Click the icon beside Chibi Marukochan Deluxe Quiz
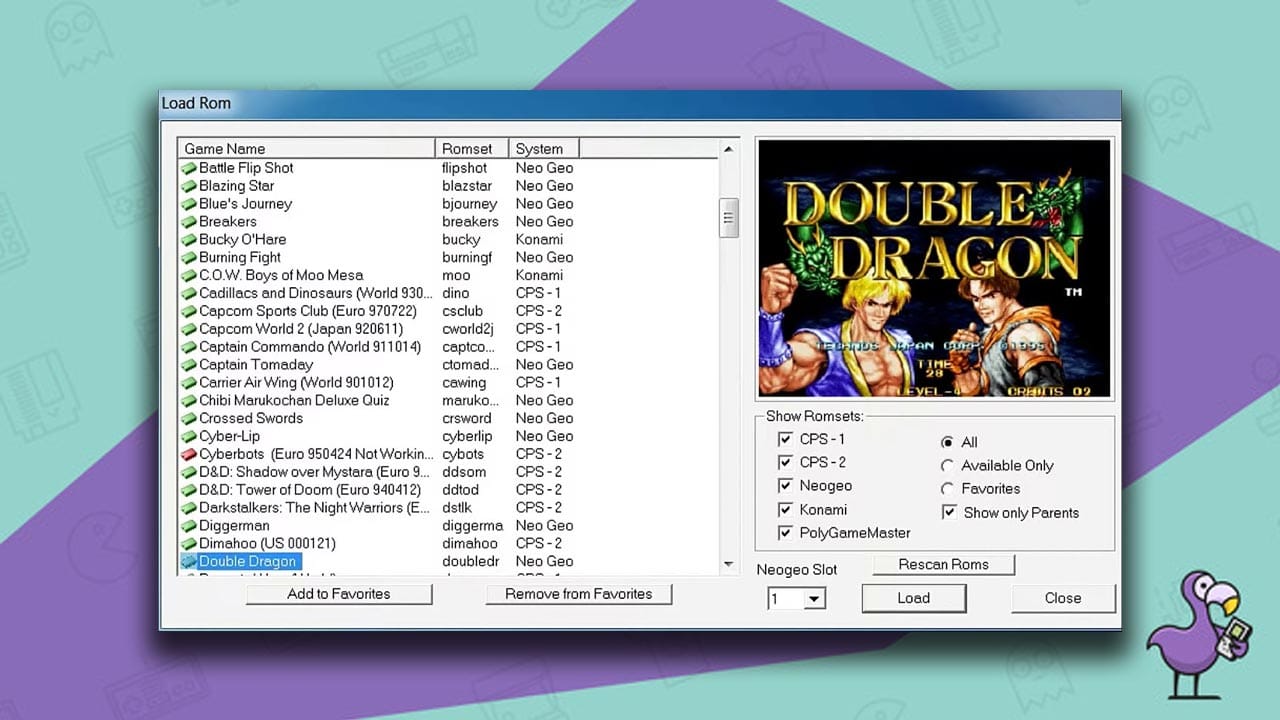 coord(188,401)
